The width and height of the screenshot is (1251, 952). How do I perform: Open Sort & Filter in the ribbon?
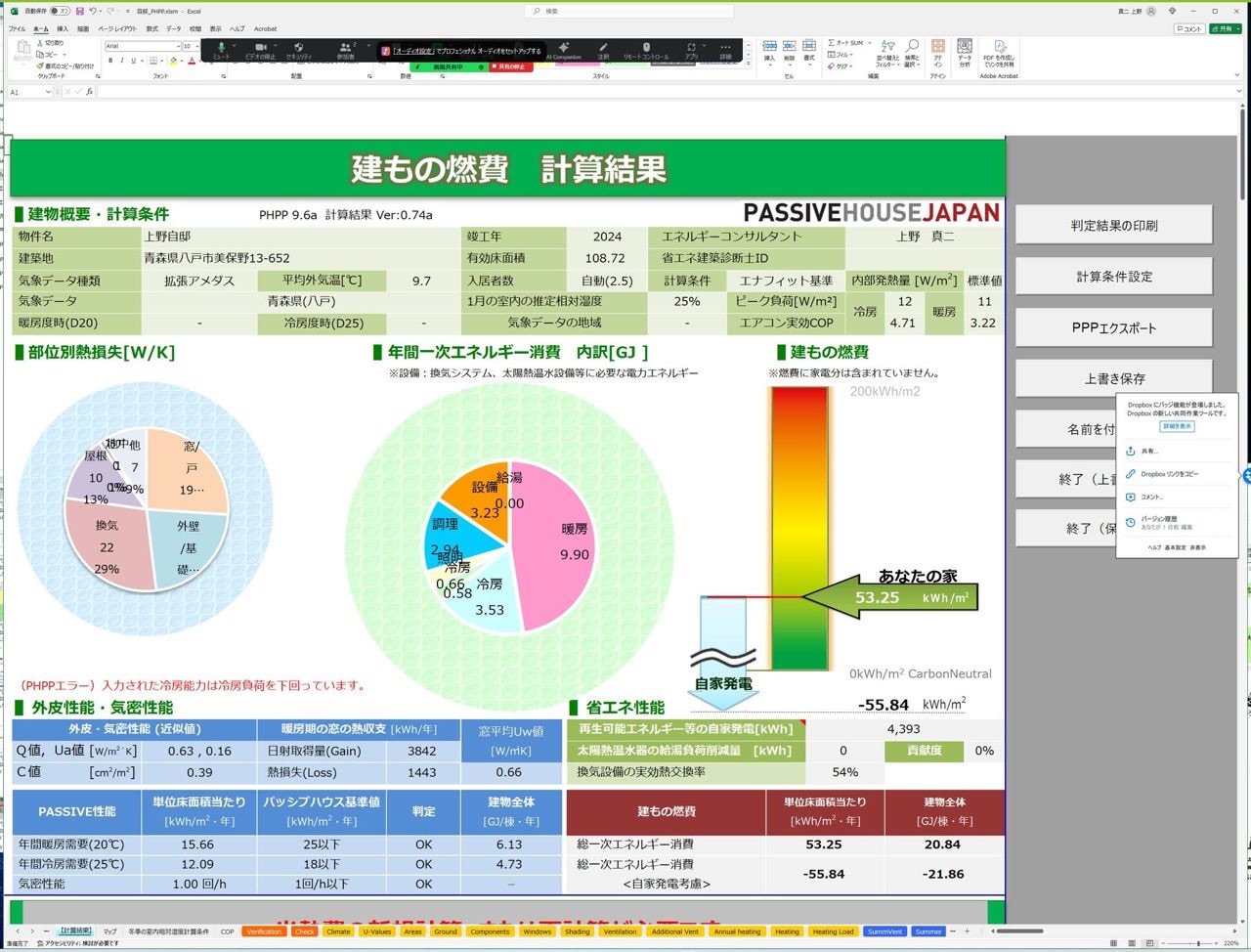887,52
